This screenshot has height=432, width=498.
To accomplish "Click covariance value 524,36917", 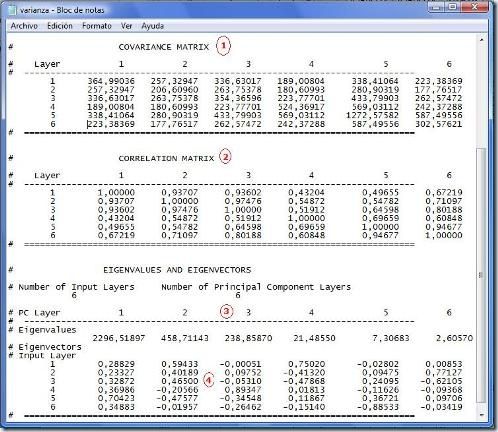I will (301, 107).
